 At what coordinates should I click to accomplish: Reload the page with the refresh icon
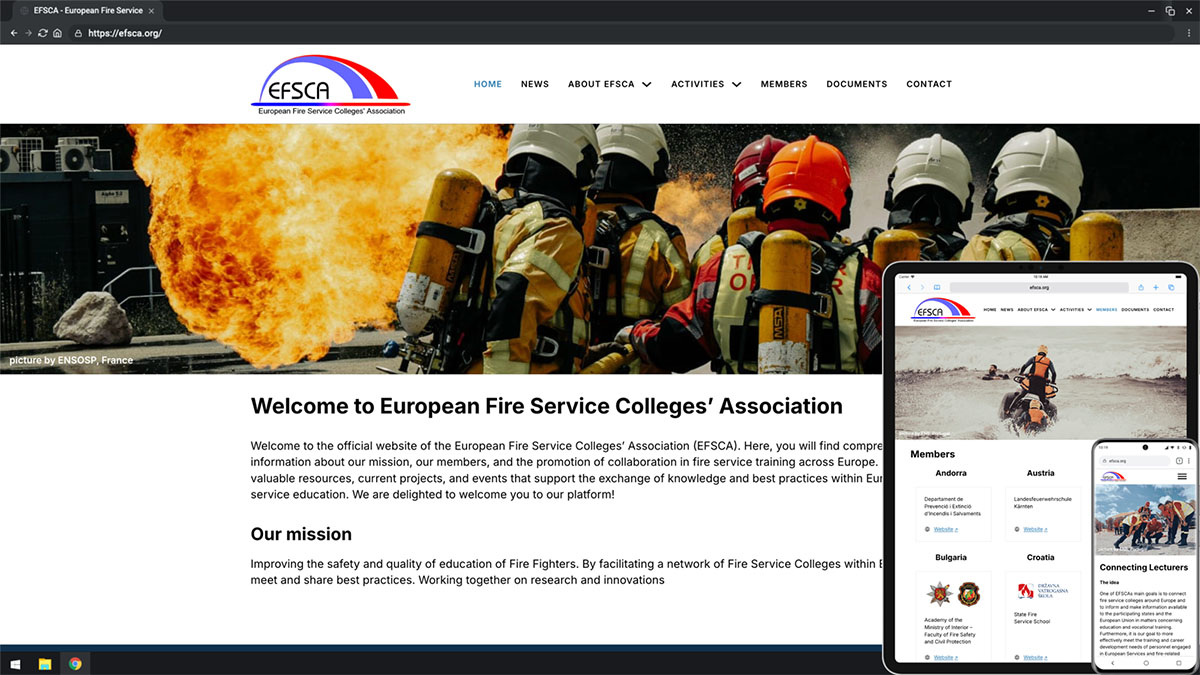(42, 33)
